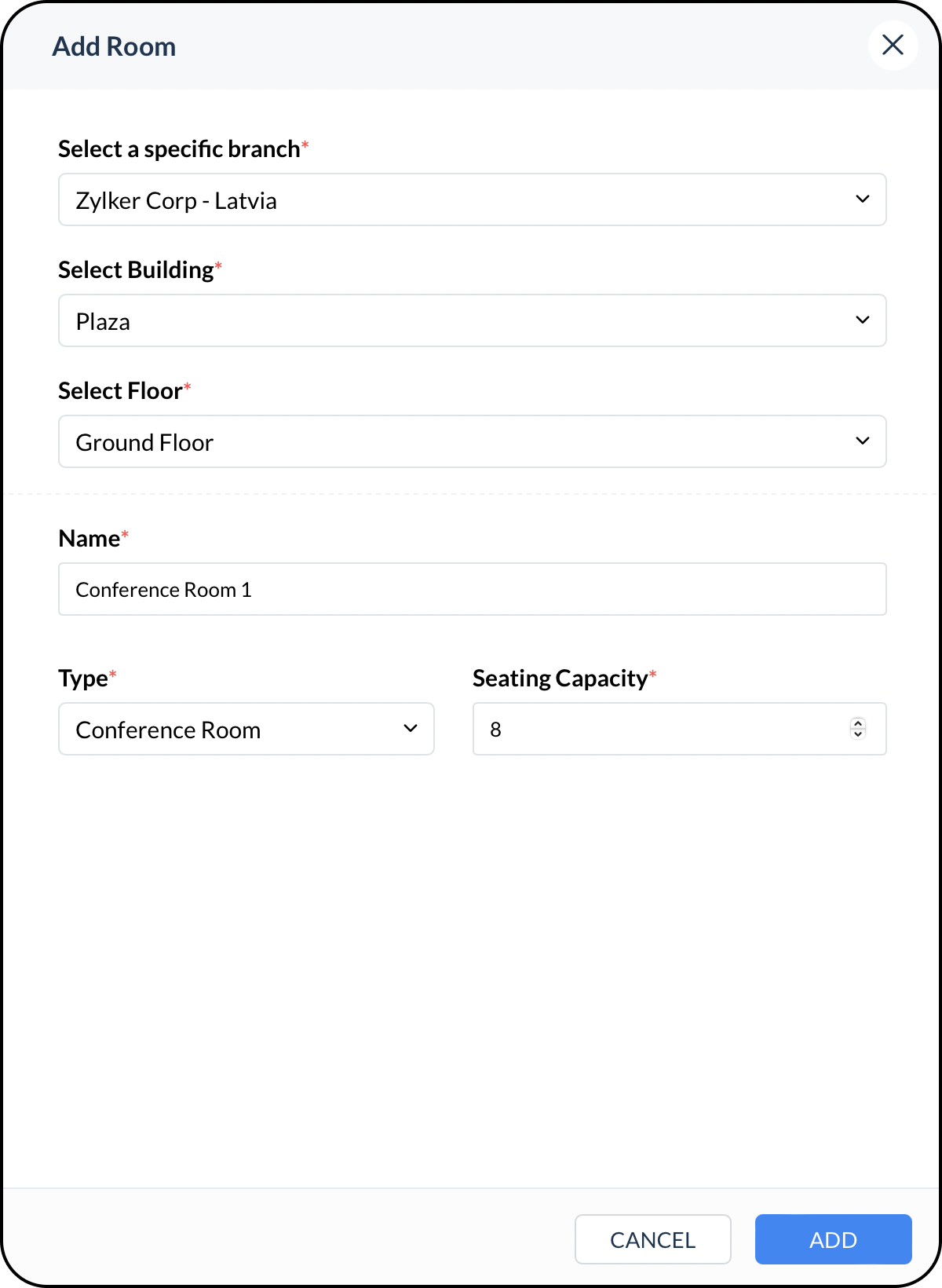Decrease seating capacity with down arrow

click(x=858, y=734)
